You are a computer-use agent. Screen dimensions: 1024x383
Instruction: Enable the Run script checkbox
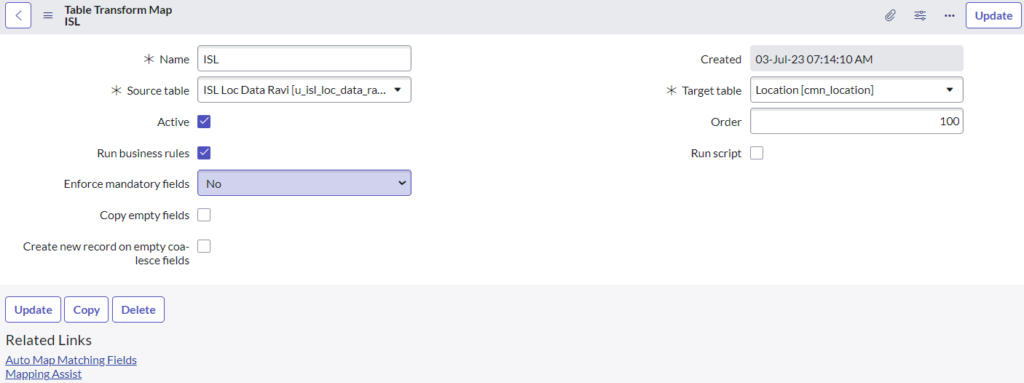pos(756,153)
